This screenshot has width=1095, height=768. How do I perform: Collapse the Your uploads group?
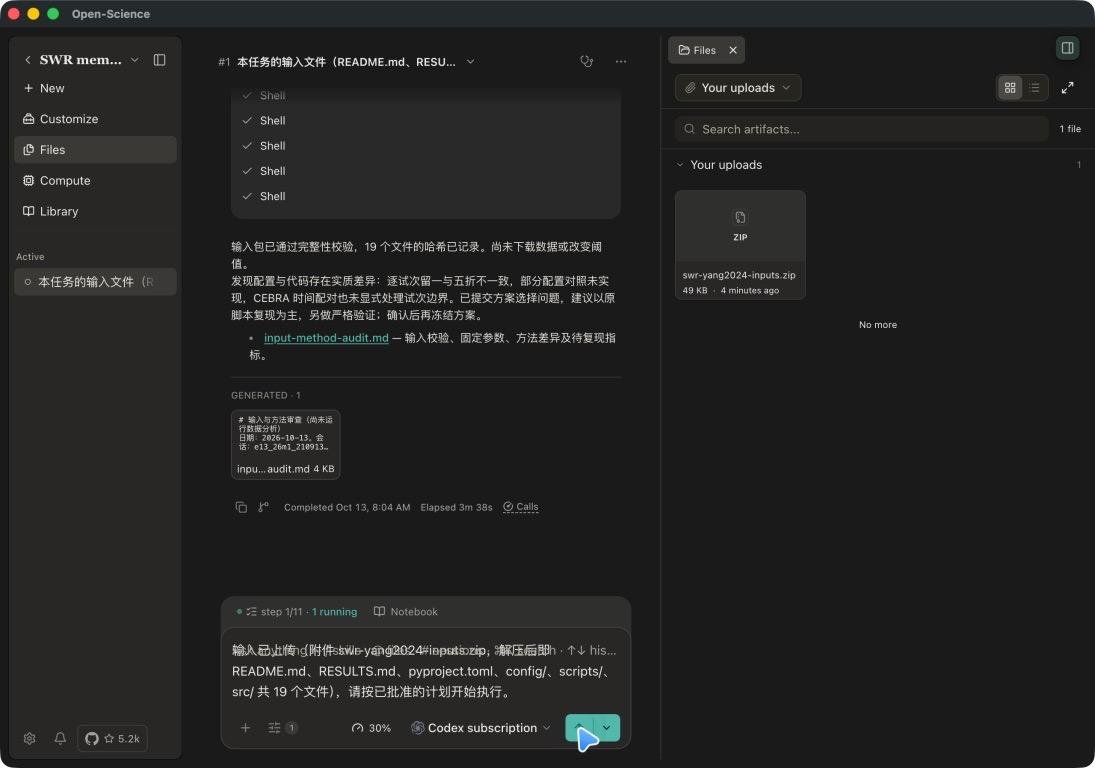tap(679, 165)
